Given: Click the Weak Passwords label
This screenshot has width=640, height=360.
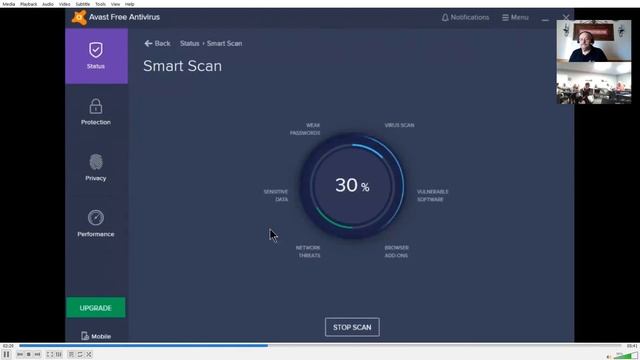Looking at the screenshot, I should point(305,129).
